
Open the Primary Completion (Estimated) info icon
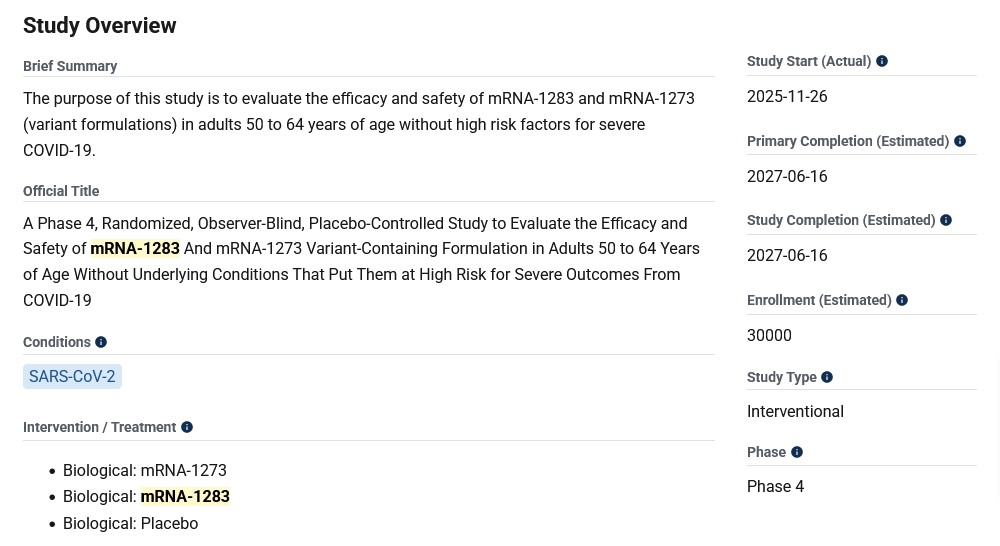pyautogui.click(x=960, y=141)
